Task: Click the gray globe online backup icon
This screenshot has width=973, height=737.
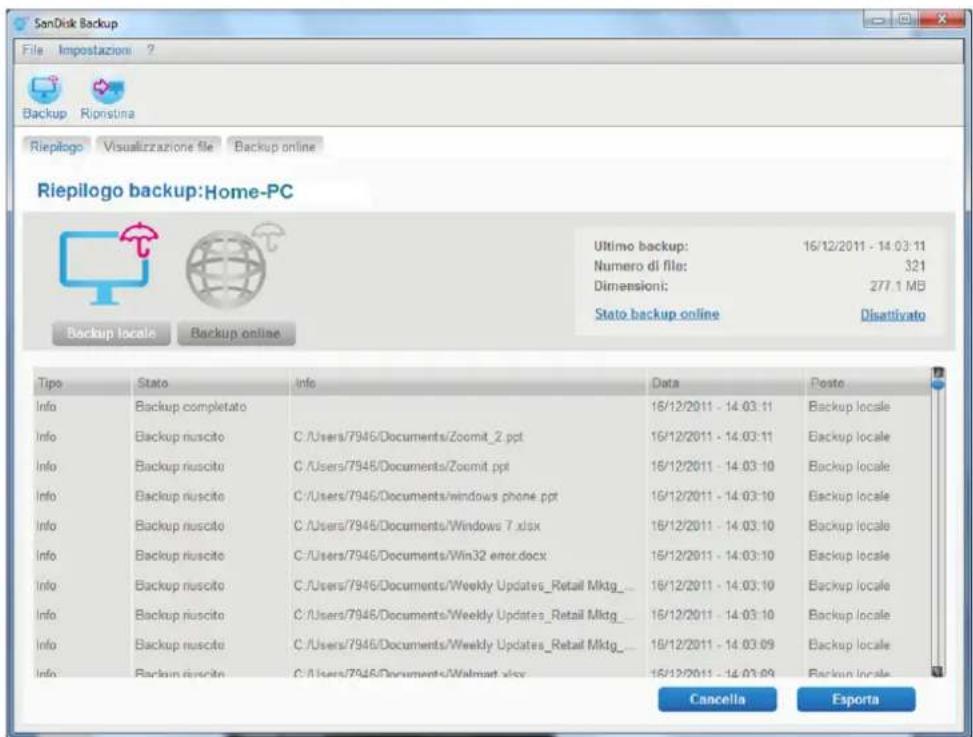Action: point(234,267)
